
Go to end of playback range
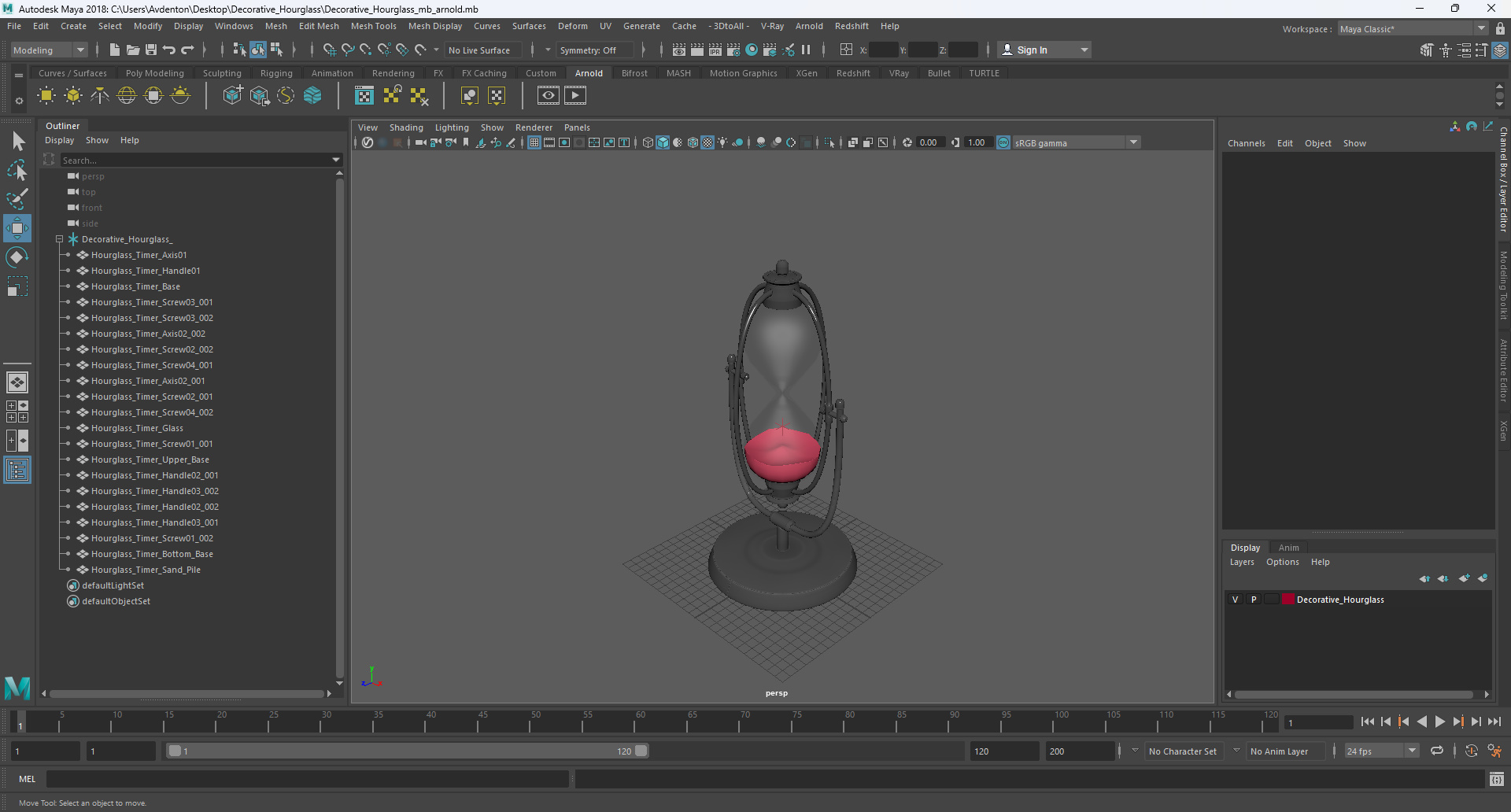click(x=1494, y=722)
